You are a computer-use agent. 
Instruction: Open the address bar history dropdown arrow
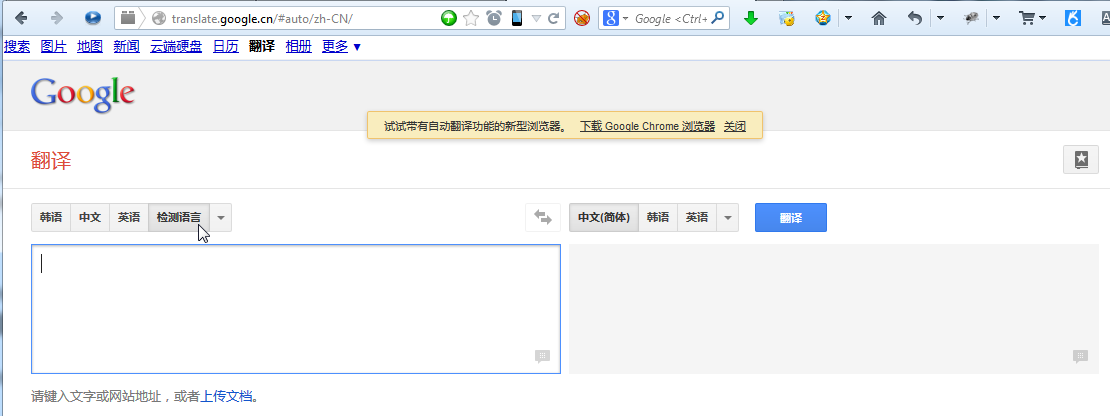coord(537,18)
